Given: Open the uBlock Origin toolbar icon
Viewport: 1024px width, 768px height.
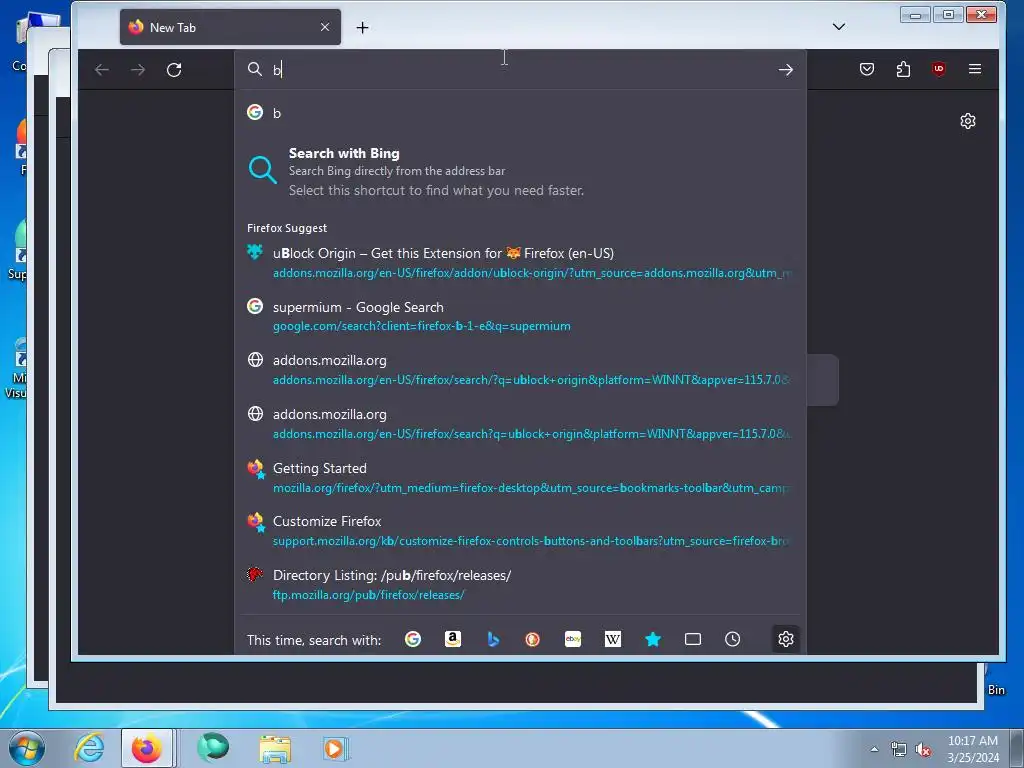Looking at the screenshot, I should coord(938,69).
